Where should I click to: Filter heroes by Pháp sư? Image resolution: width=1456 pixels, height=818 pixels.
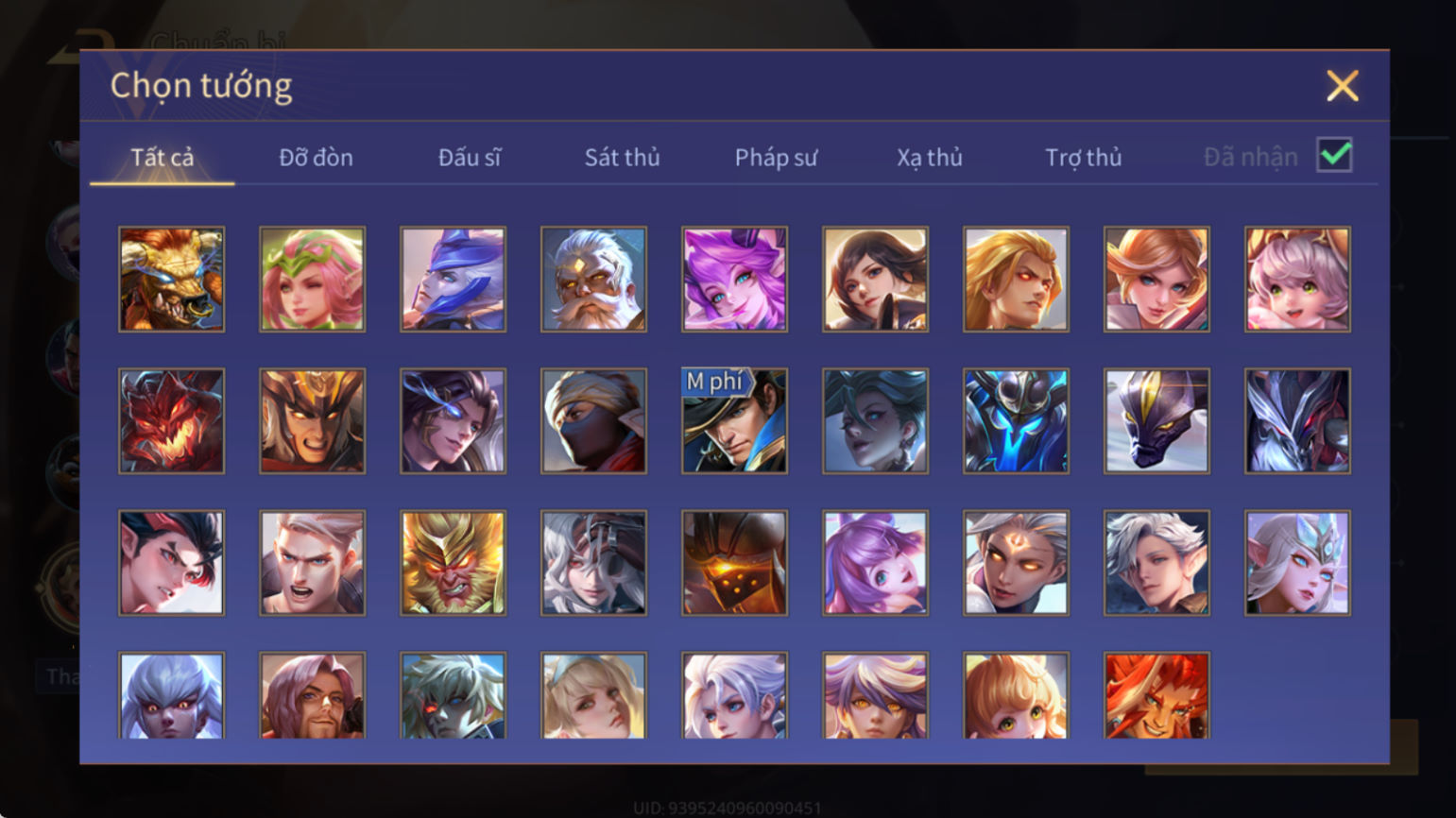point(776,158)
